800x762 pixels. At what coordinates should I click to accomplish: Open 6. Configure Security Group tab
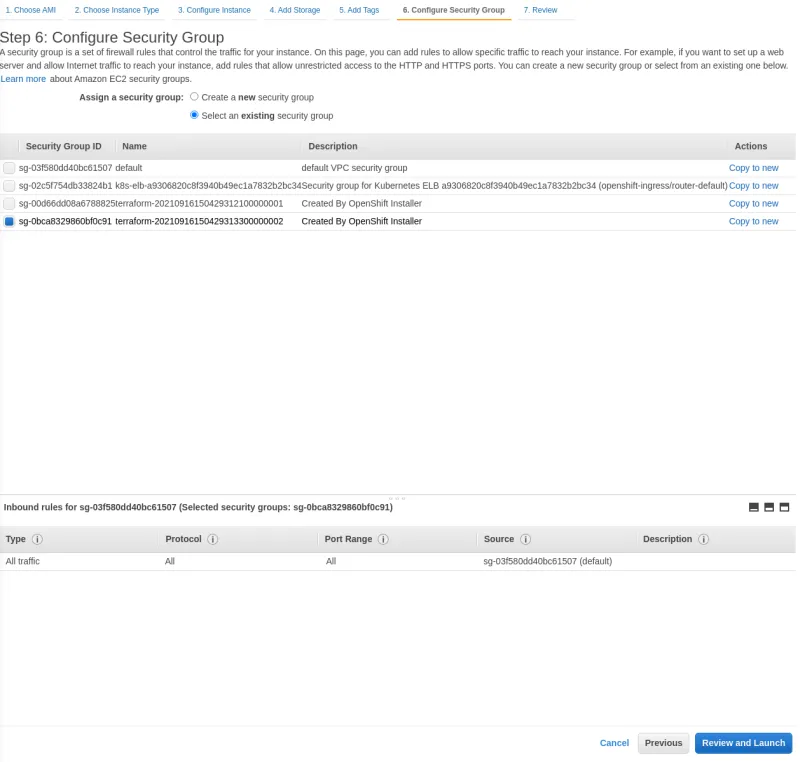point(454,10)
